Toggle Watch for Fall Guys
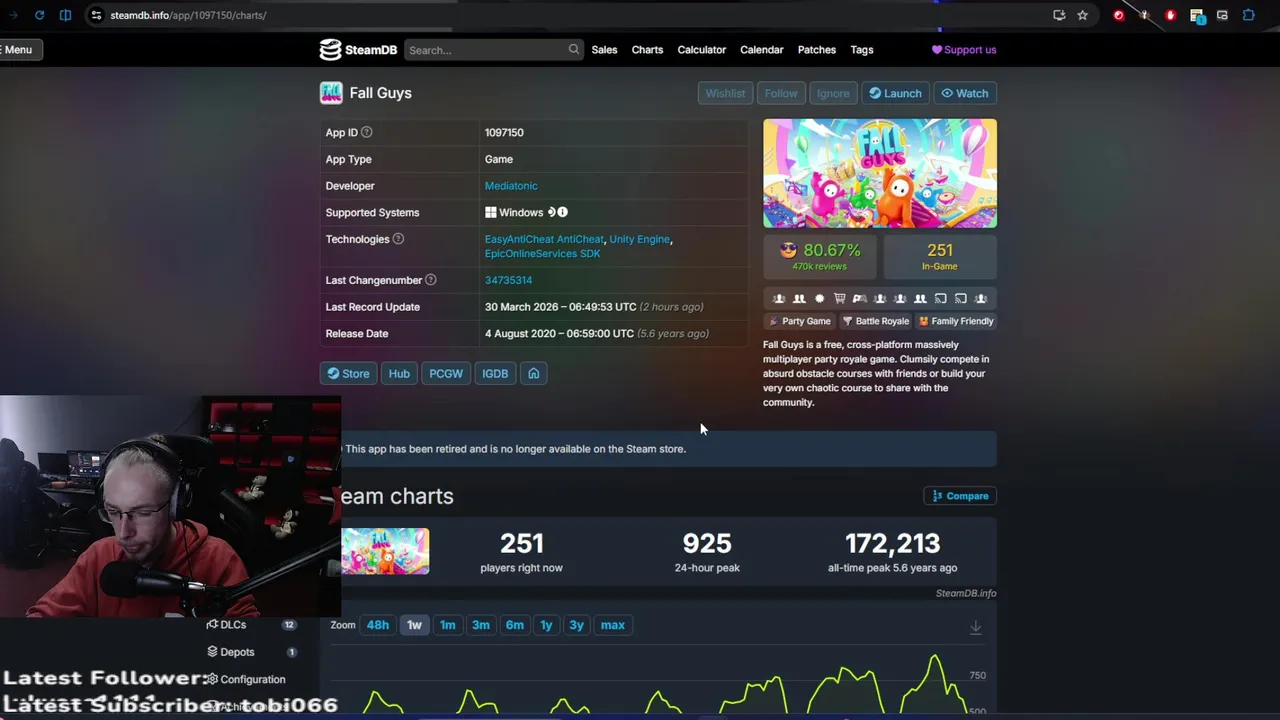 (964, 93)
